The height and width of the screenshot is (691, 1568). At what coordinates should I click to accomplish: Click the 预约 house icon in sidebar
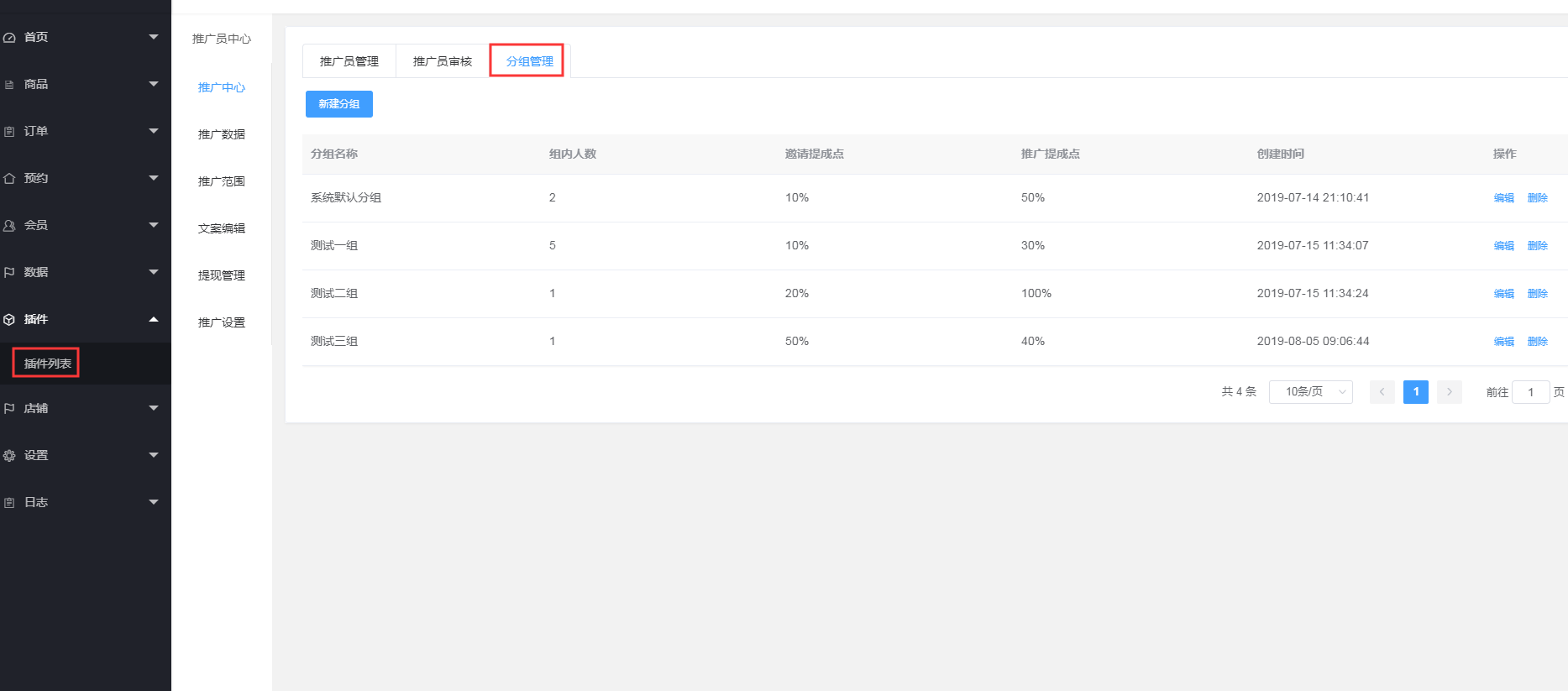[9, 179]
